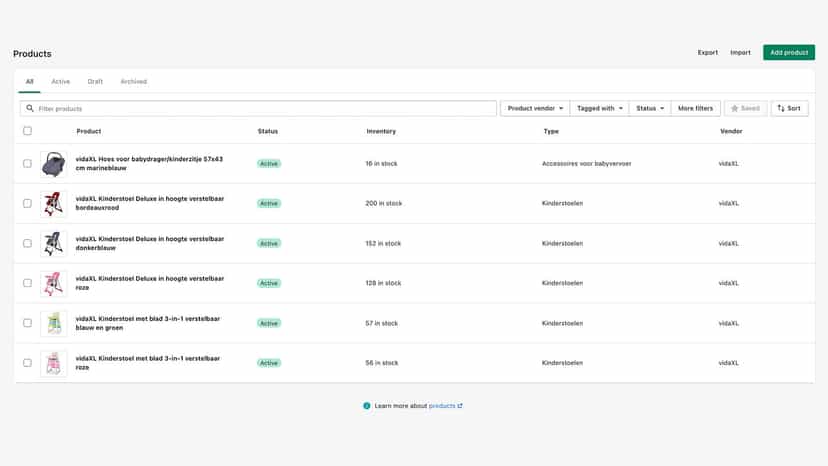Click the Product column header

pos(89,131)
